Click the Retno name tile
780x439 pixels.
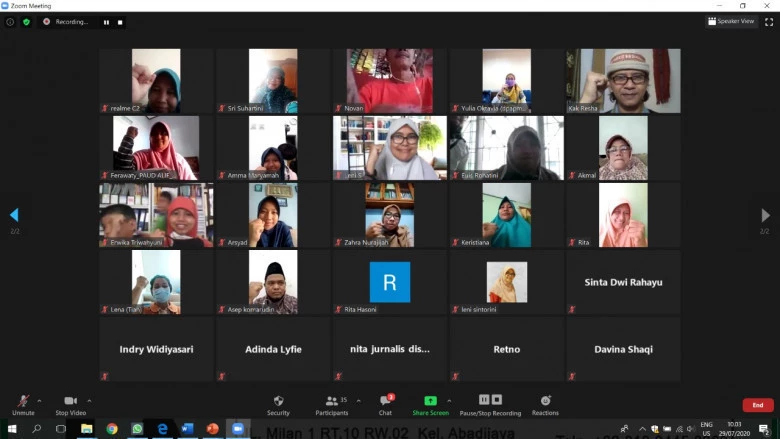506,349
